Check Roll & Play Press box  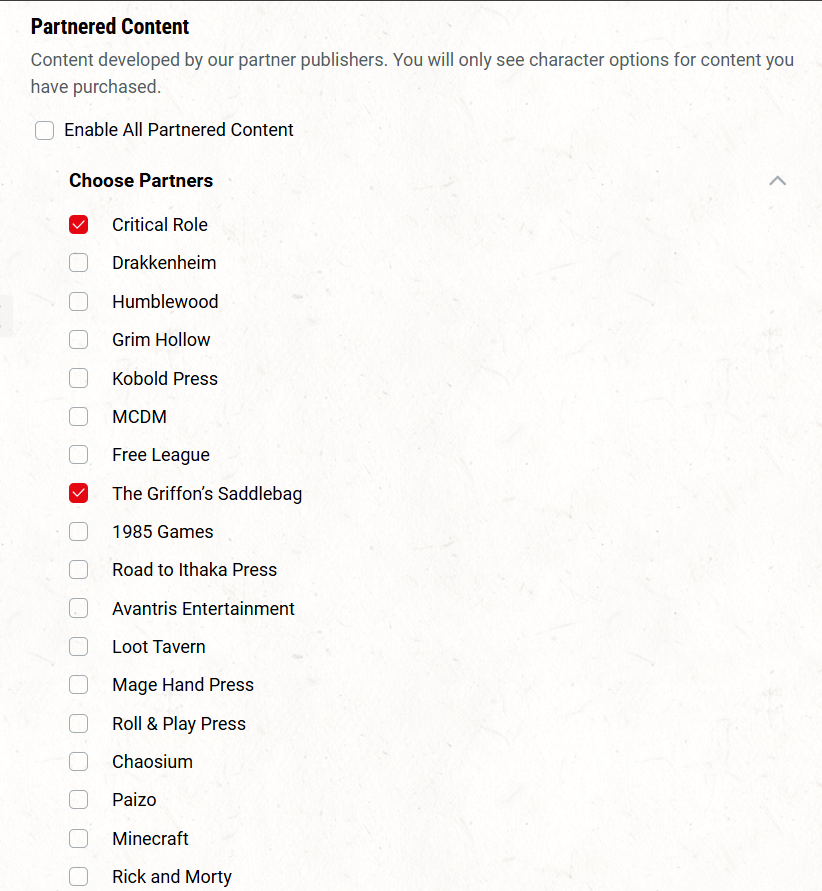click(x=79, y=724)
